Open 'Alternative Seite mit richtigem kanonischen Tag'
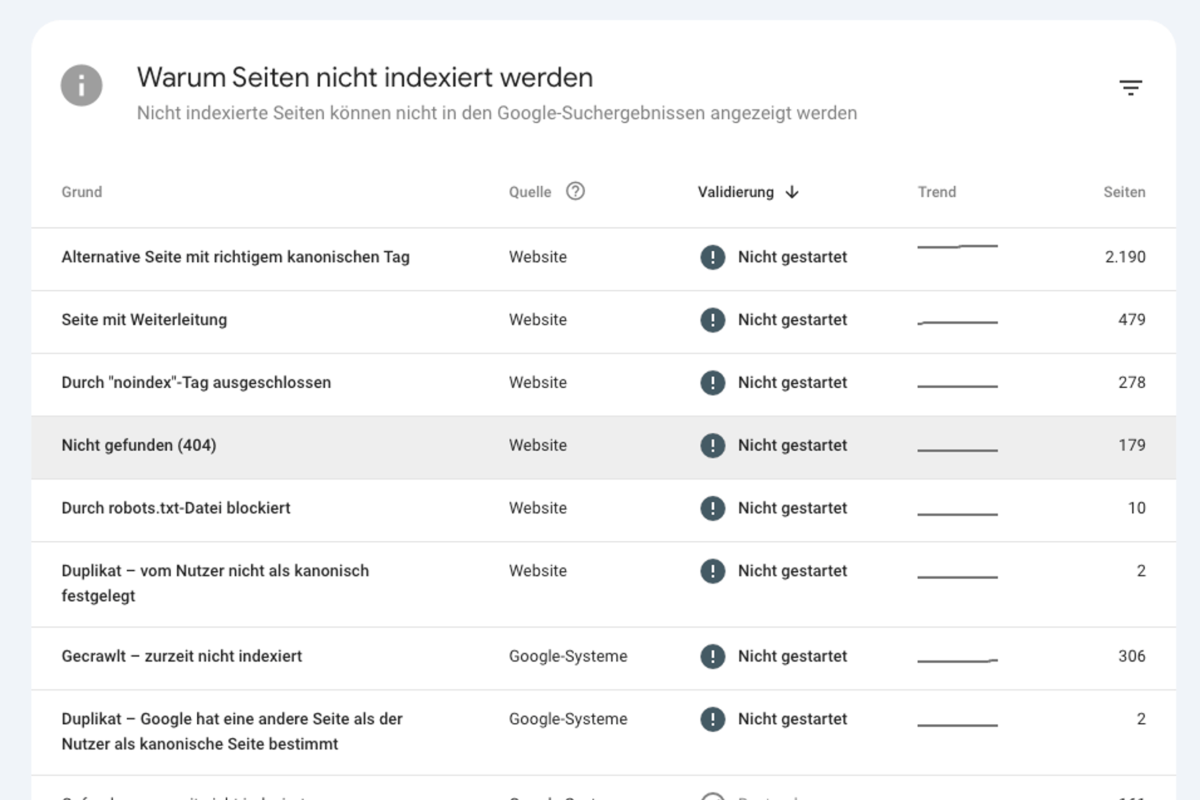Image resolution: width=1200 pixels, height=800 pixels. (x=235, y=257)
